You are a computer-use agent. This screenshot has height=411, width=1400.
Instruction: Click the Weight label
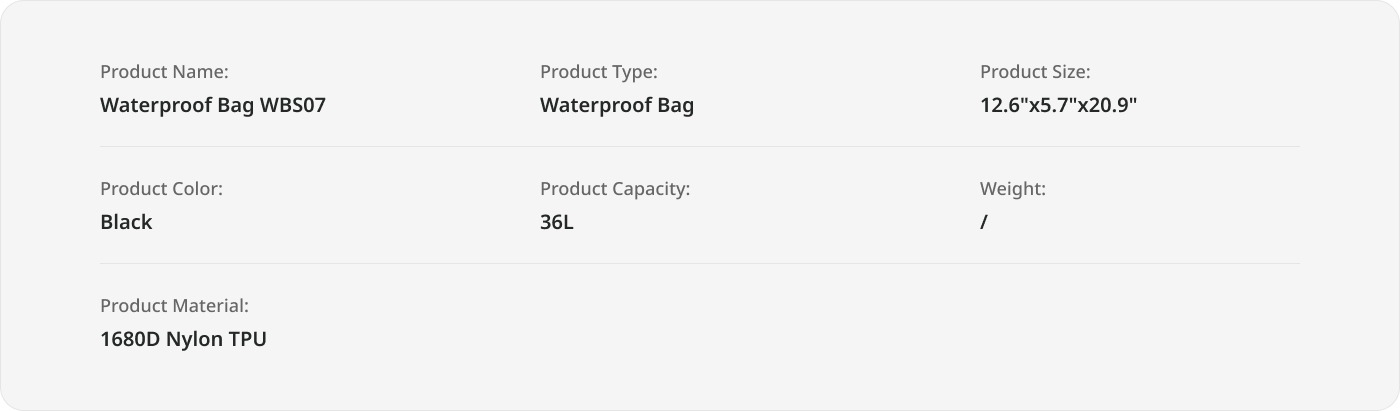[x=1013, y=189]
